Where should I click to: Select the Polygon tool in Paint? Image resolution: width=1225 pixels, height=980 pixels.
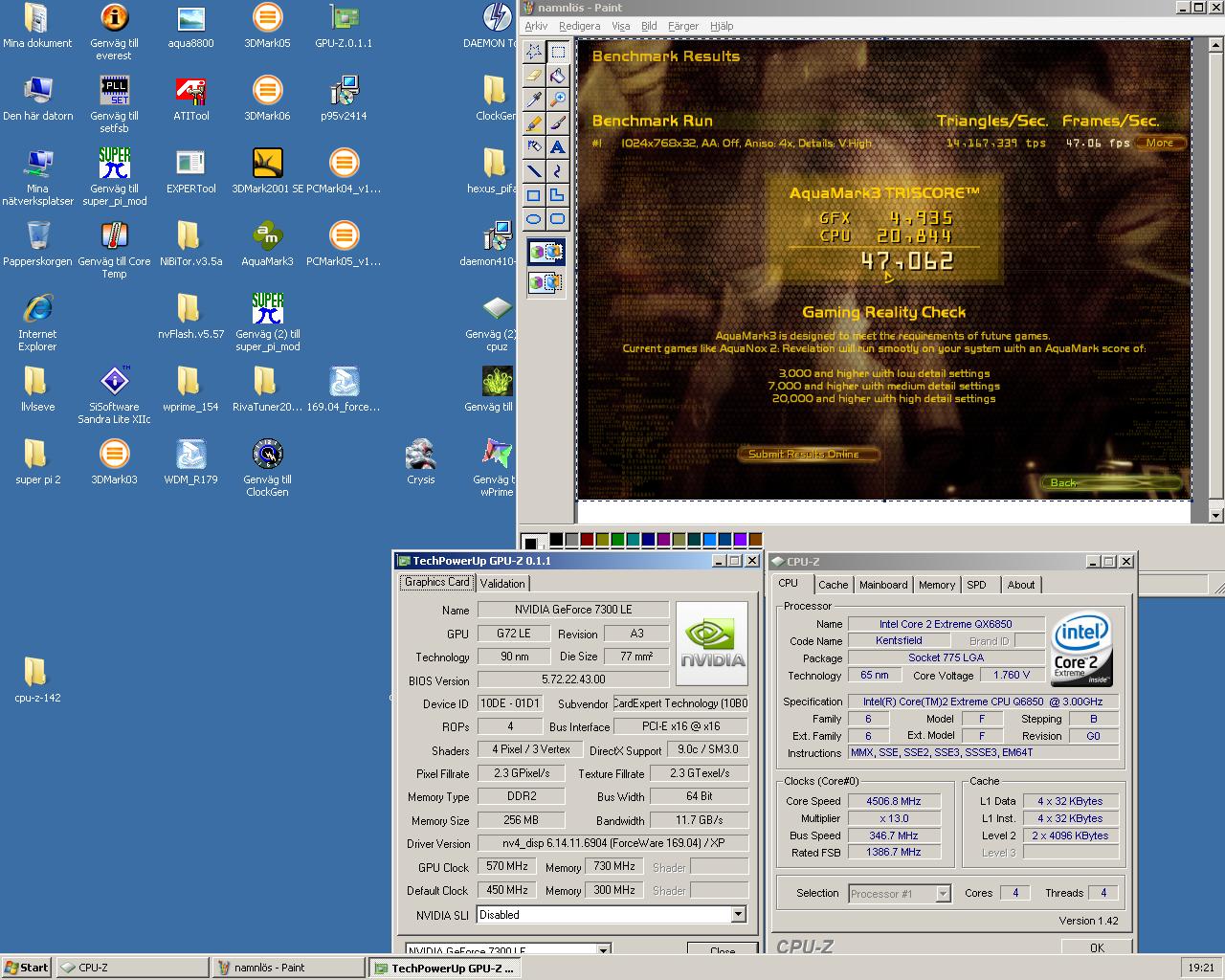[558, 195]
